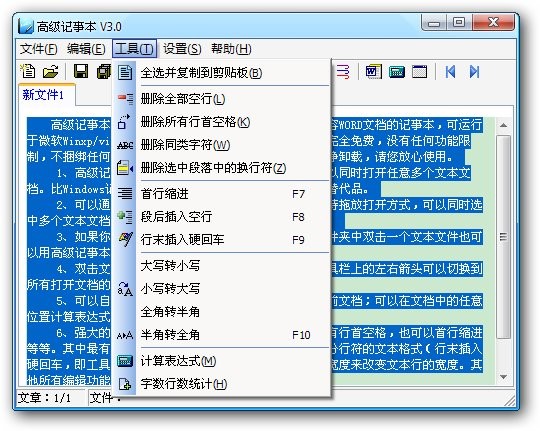540x431 pixels.
Task: Select 字数行数统计(H) menu item
Action: coord(223,384)
